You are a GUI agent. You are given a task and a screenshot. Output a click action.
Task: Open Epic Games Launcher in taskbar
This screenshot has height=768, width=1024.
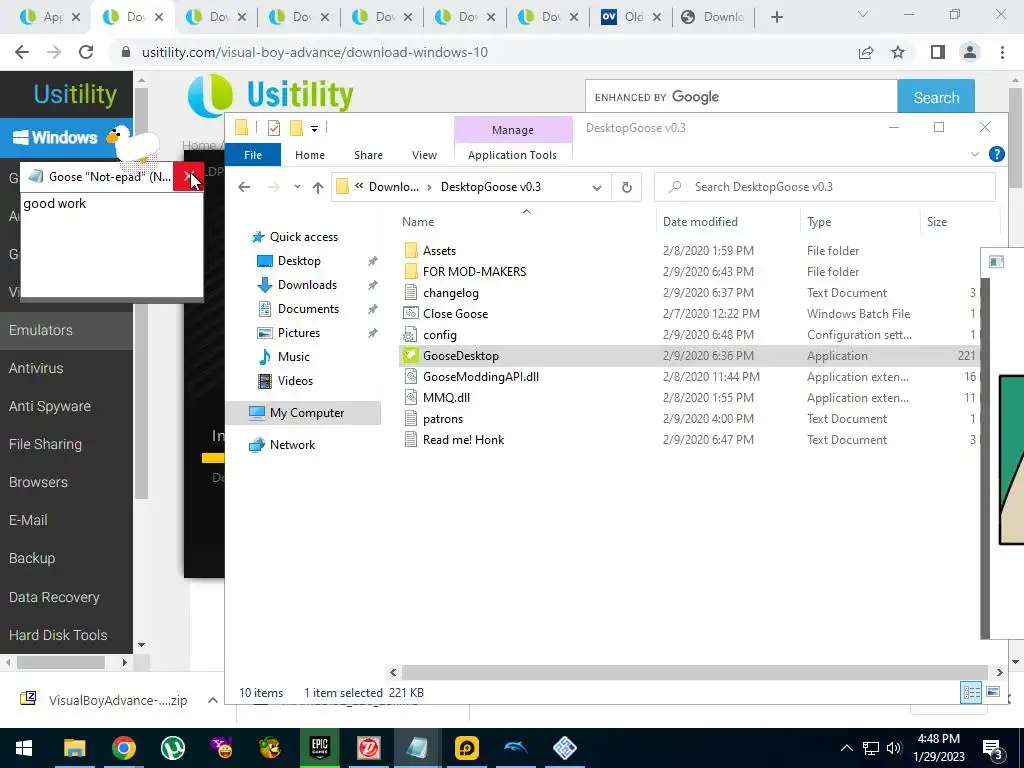(319, 748)
